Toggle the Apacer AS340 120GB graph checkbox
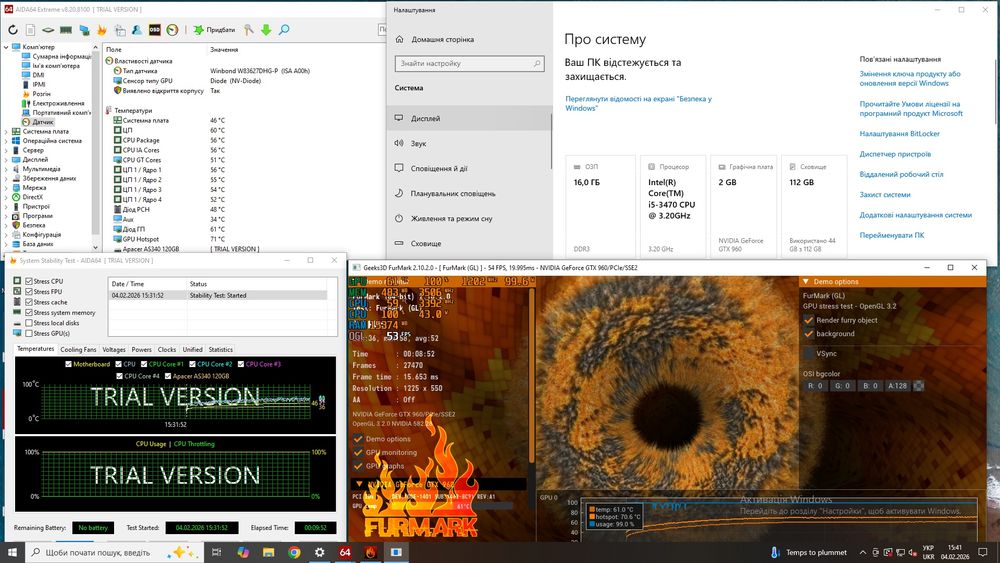Screen dimensions: 1000x563 pos(168,376)
